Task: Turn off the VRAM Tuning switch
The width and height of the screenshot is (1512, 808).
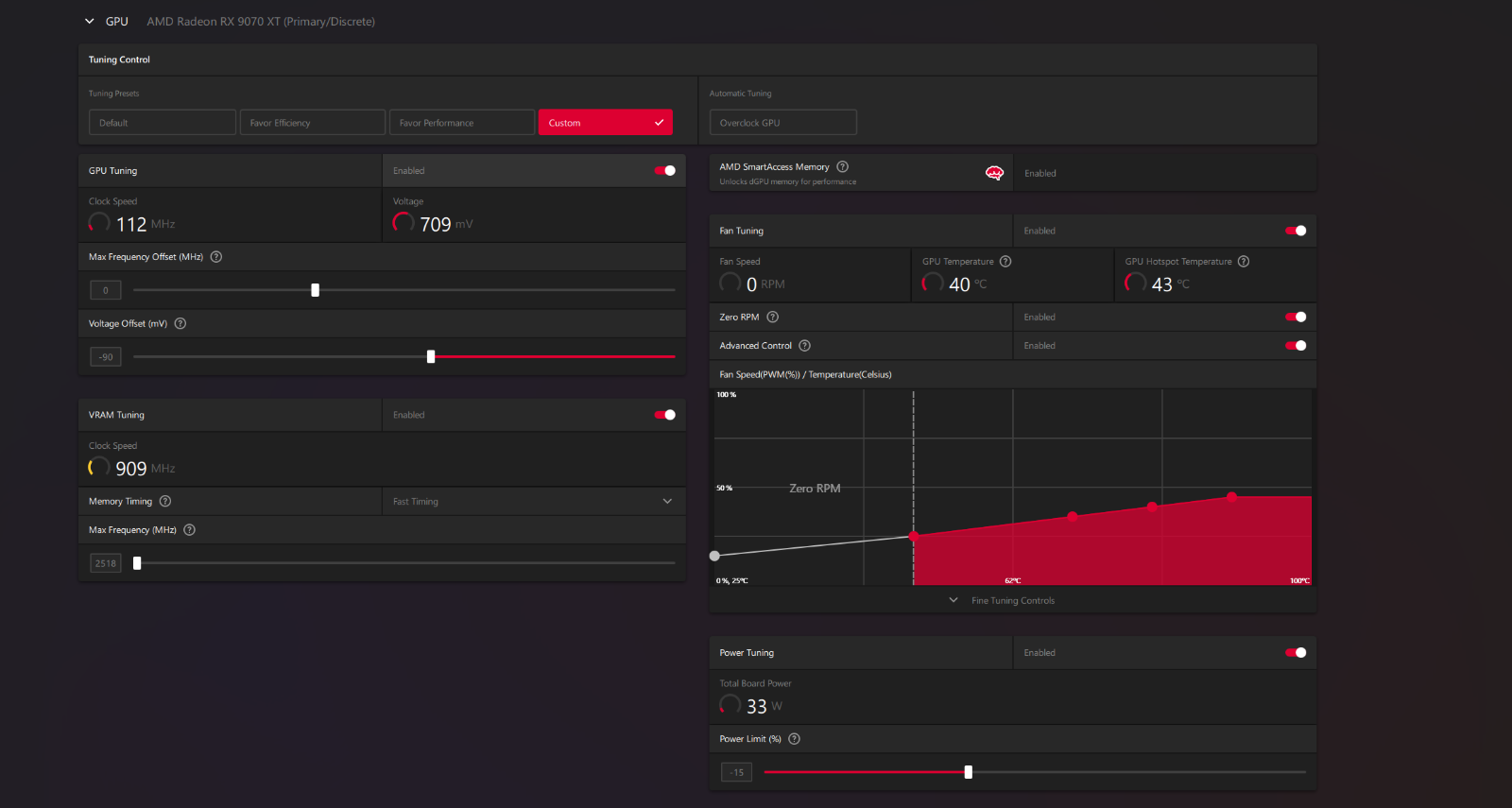Action: pos(664,415)
